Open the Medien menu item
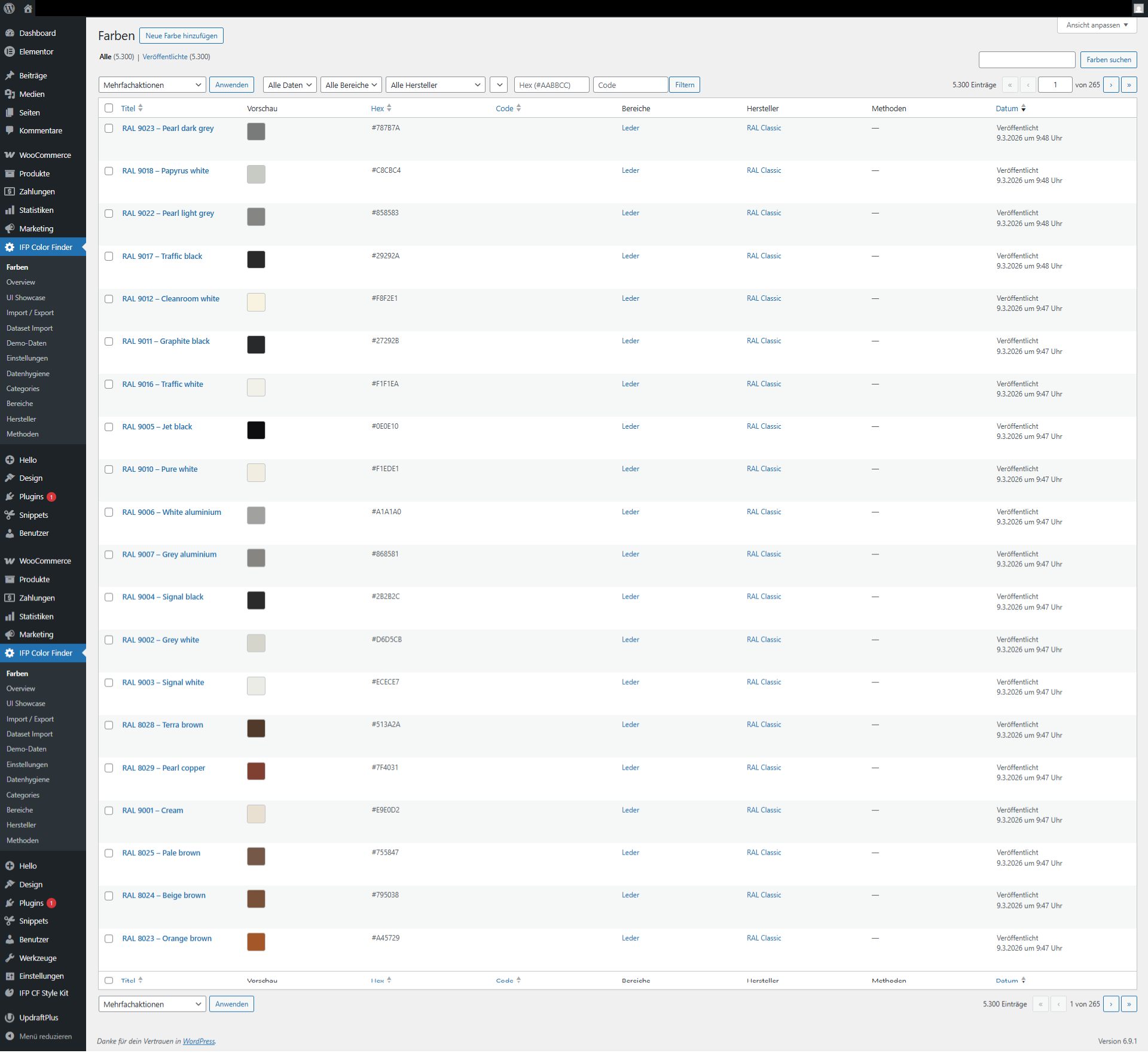Viewport: 1148px width, 1053px height. point(32,94)
